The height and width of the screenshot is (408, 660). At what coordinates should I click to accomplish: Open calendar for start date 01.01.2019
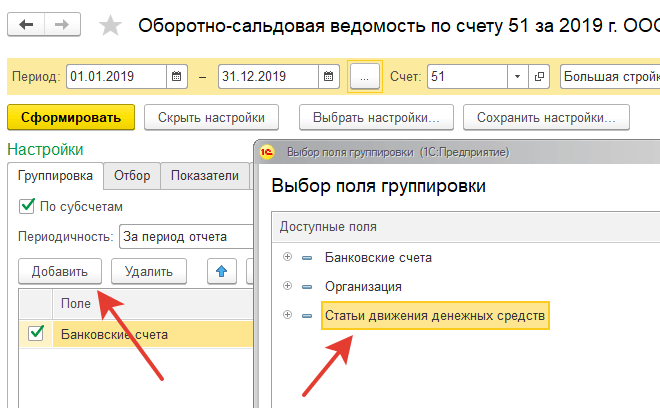tap(176, 76)
